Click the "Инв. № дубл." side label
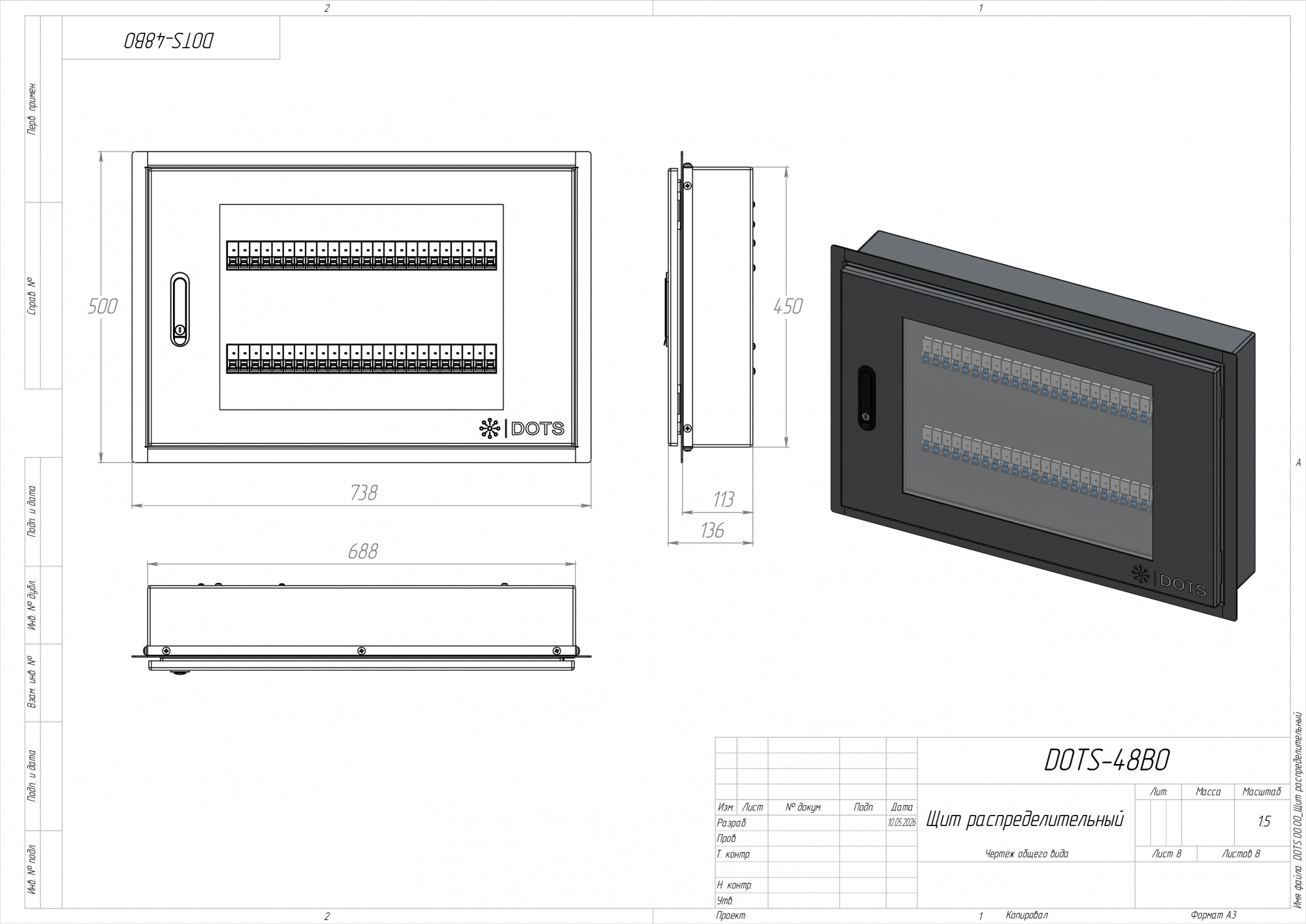Screen dimensions: 1306x924 tap(32, 605)
